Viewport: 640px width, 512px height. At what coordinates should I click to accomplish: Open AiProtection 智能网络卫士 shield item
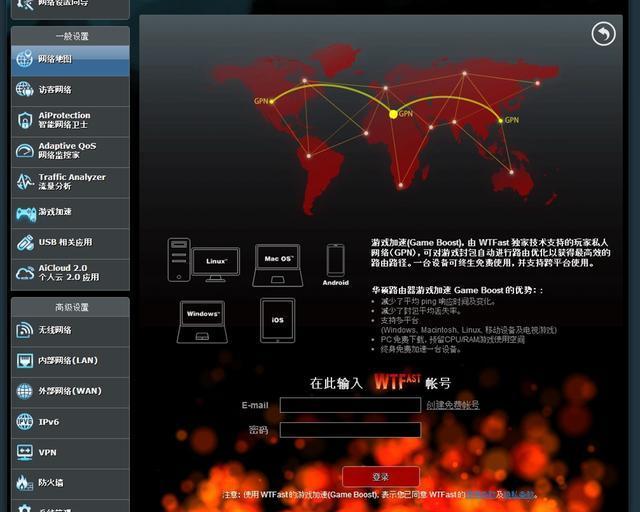[x=70, y=121]
